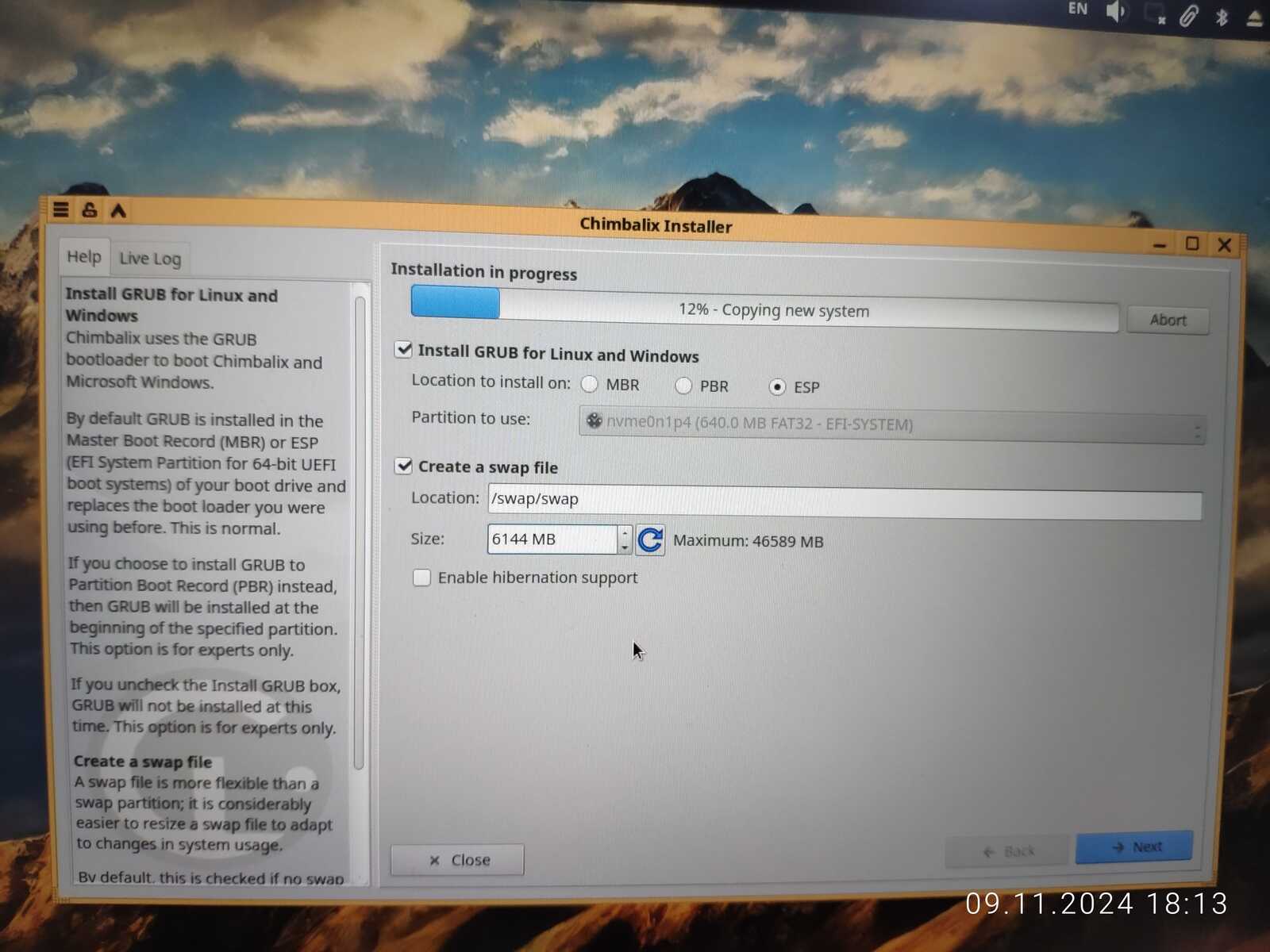Open the window menu hamburger icon
Image resolution: width=1270 pixels, height=952 pixels.
point(61,209)
